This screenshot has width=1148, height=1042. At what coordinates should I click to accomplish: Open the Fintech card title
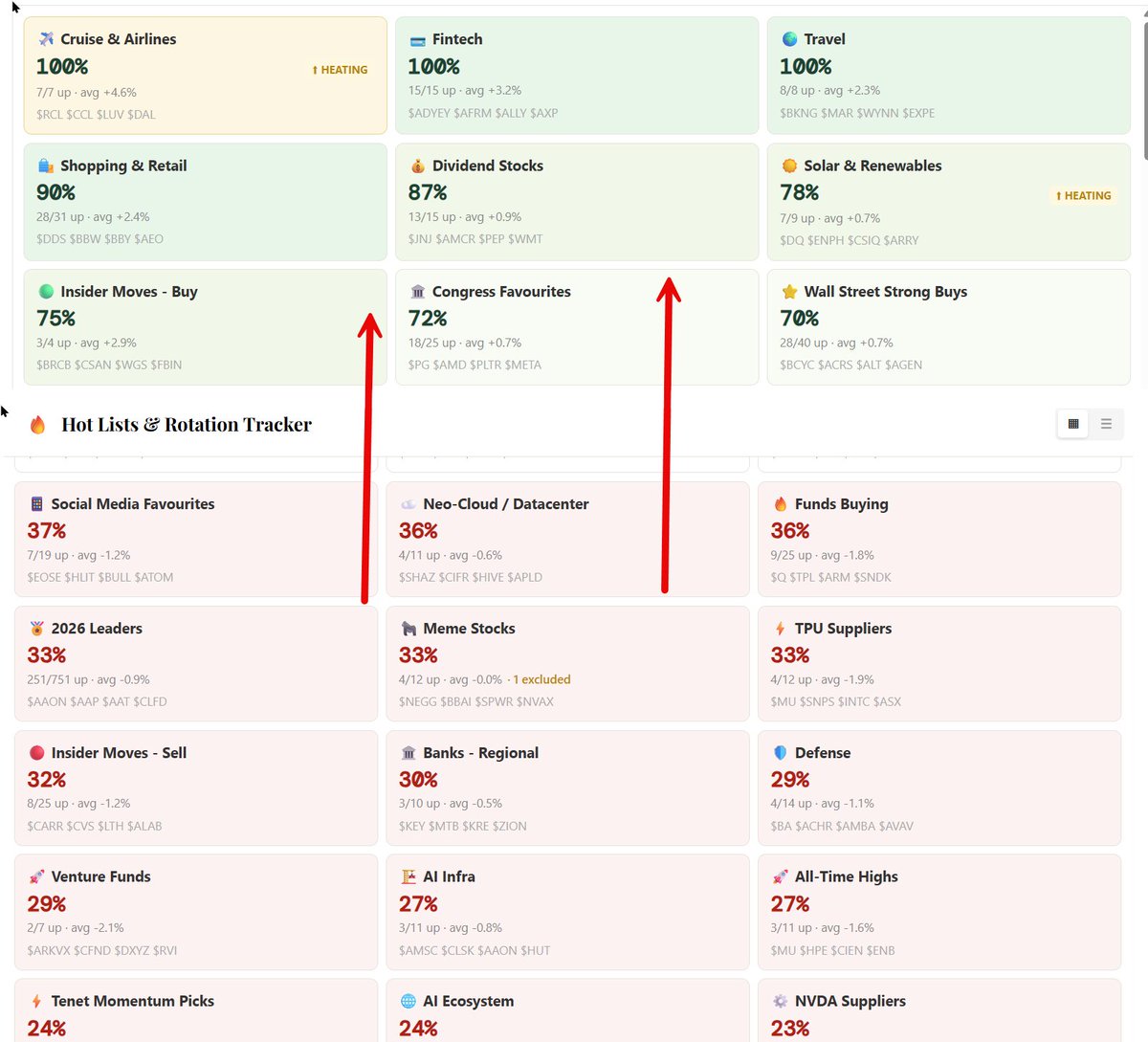pos(457,39)
